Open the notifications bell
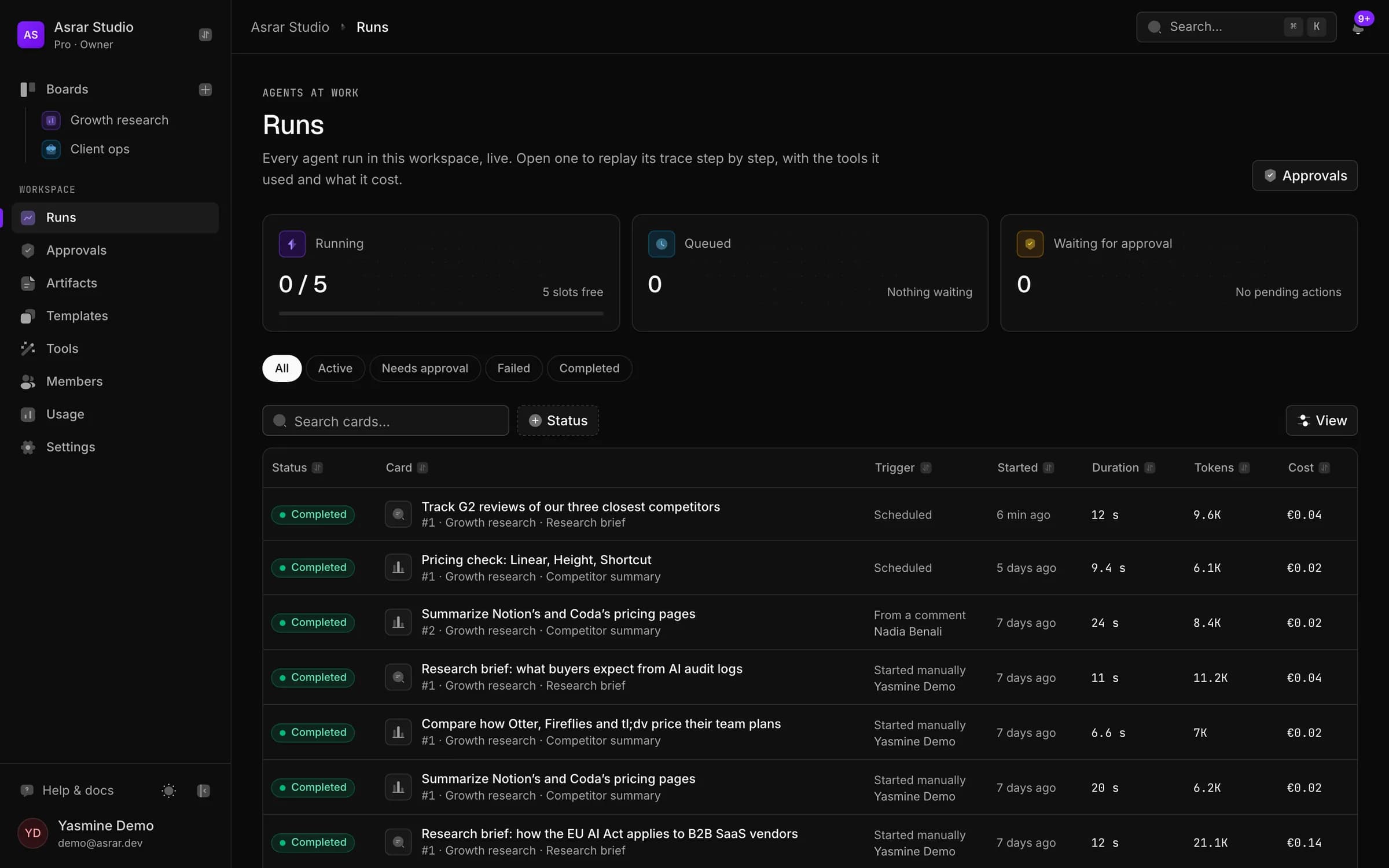 click(1358, 28)
